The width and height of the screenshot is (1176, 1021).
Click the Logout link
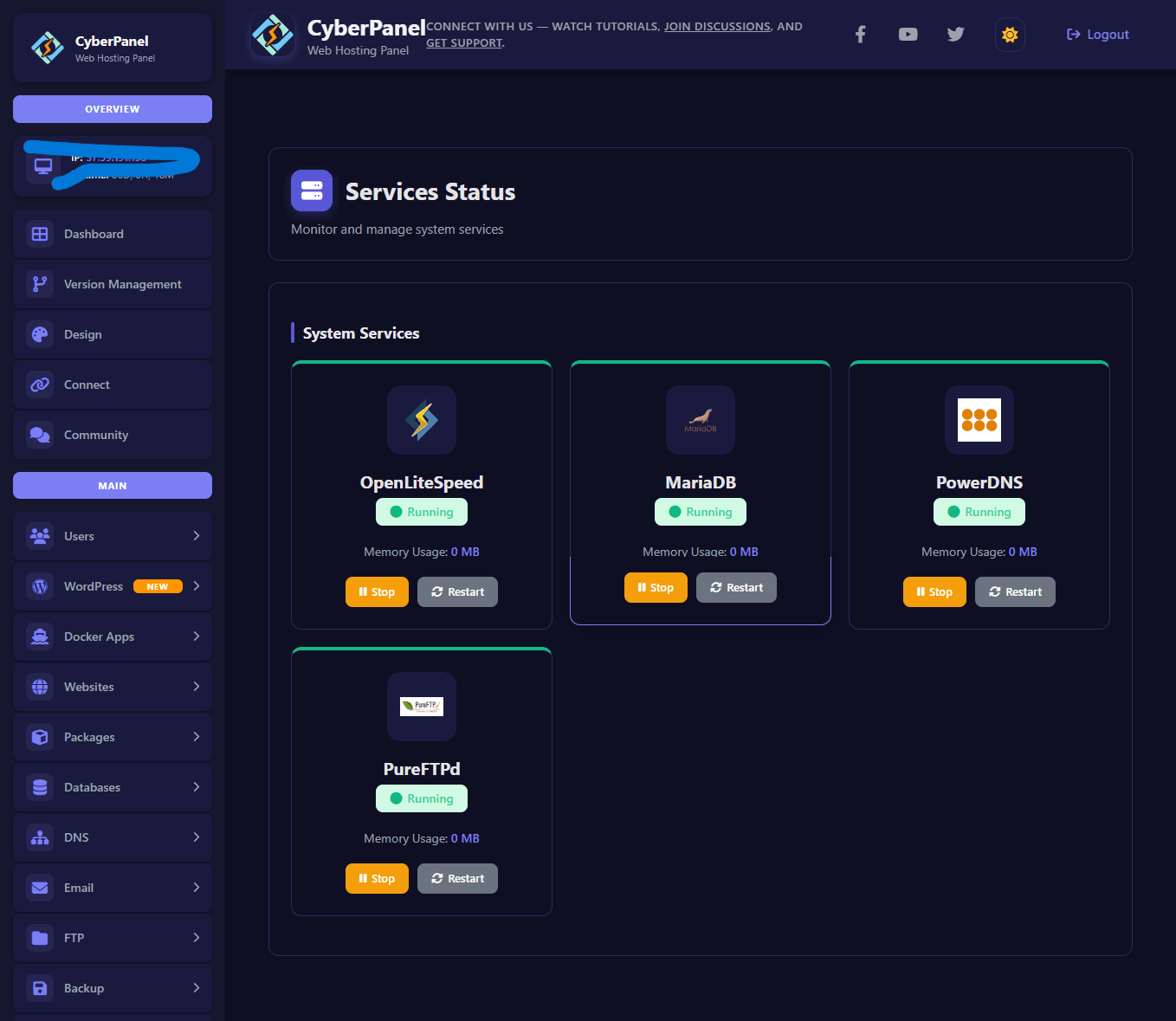(x=1097, y=35)
